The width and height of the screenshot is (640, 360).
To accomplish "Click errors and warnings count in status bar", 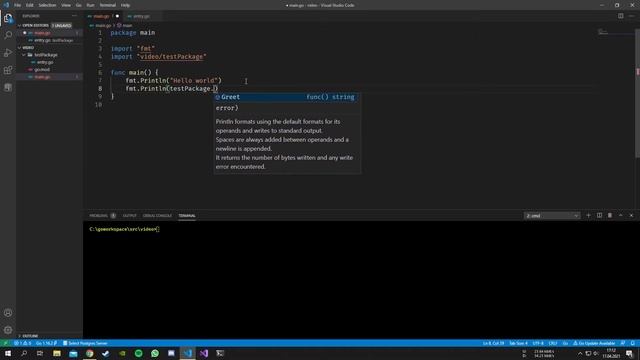I will coord(22,343).
